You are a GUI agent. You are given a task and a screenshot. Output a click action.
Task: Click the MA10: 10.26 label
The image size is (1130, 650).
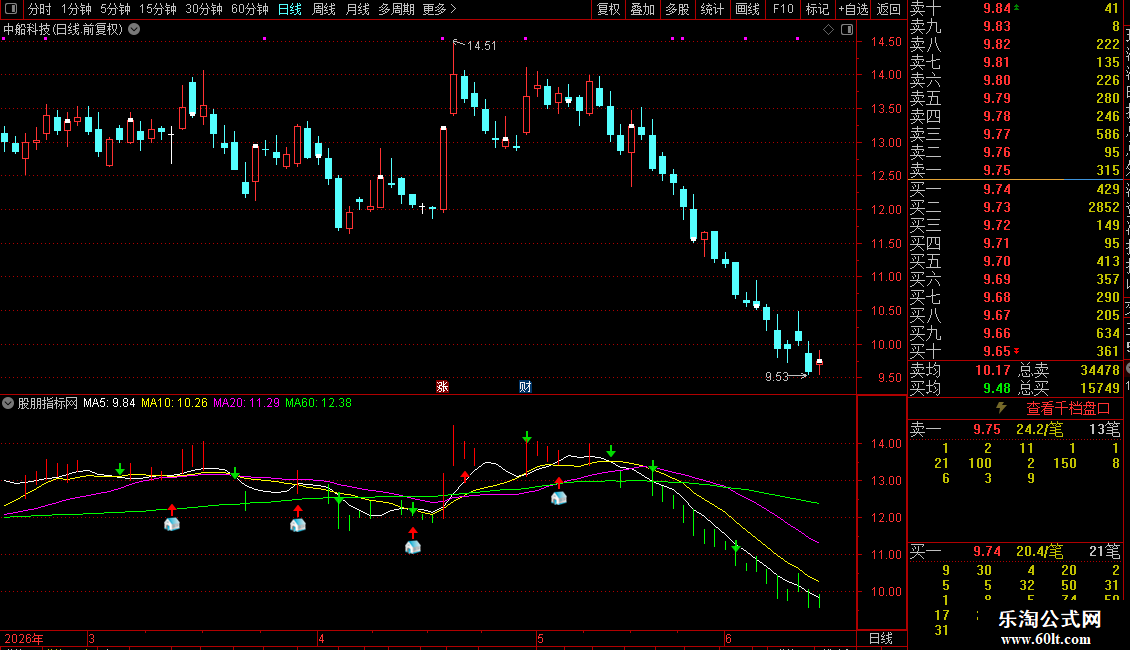click(x=174, y=403)
